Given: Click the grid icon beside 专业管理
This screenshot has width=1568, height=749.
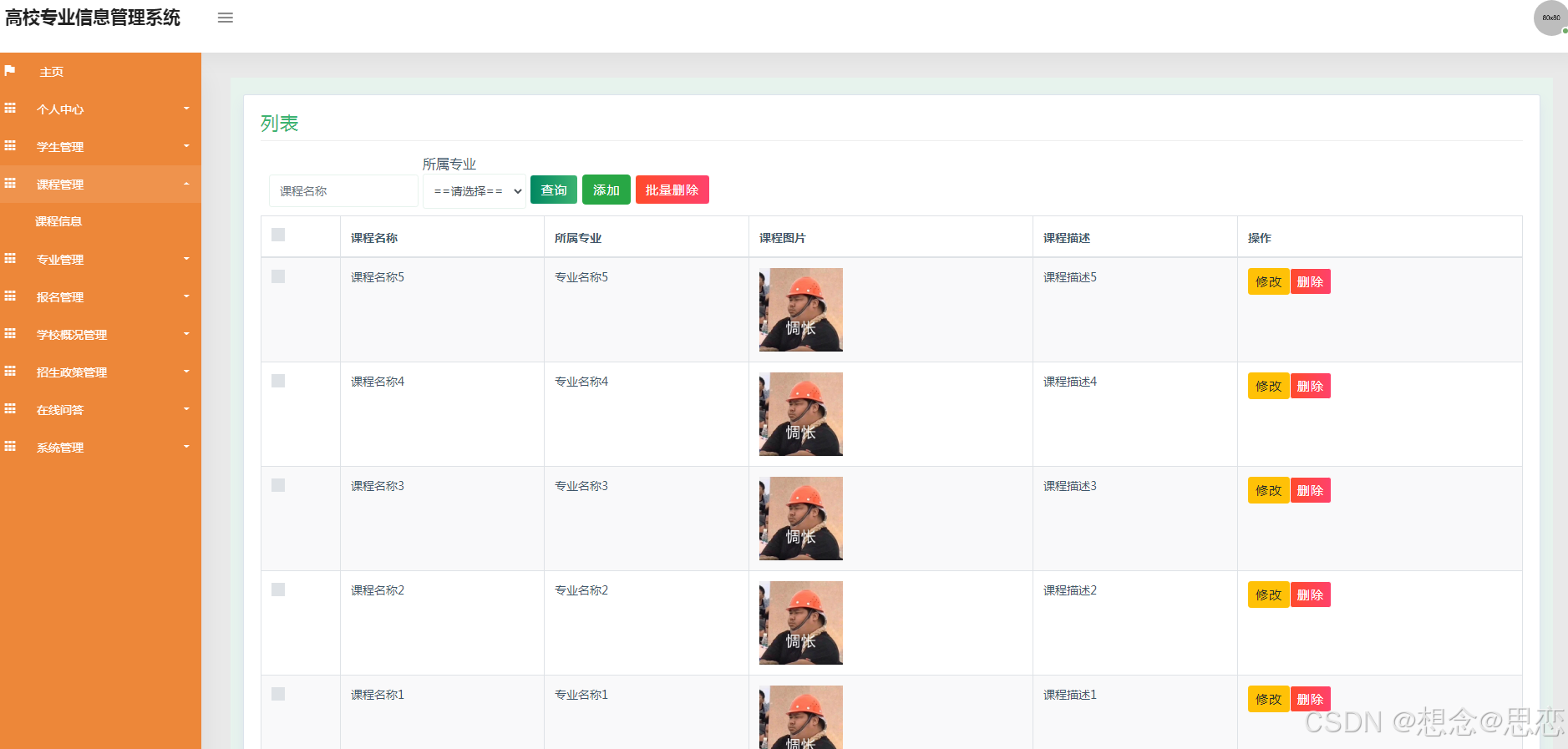Looking at the screenshot, I should pyautogui.click(x=10, y=259).
